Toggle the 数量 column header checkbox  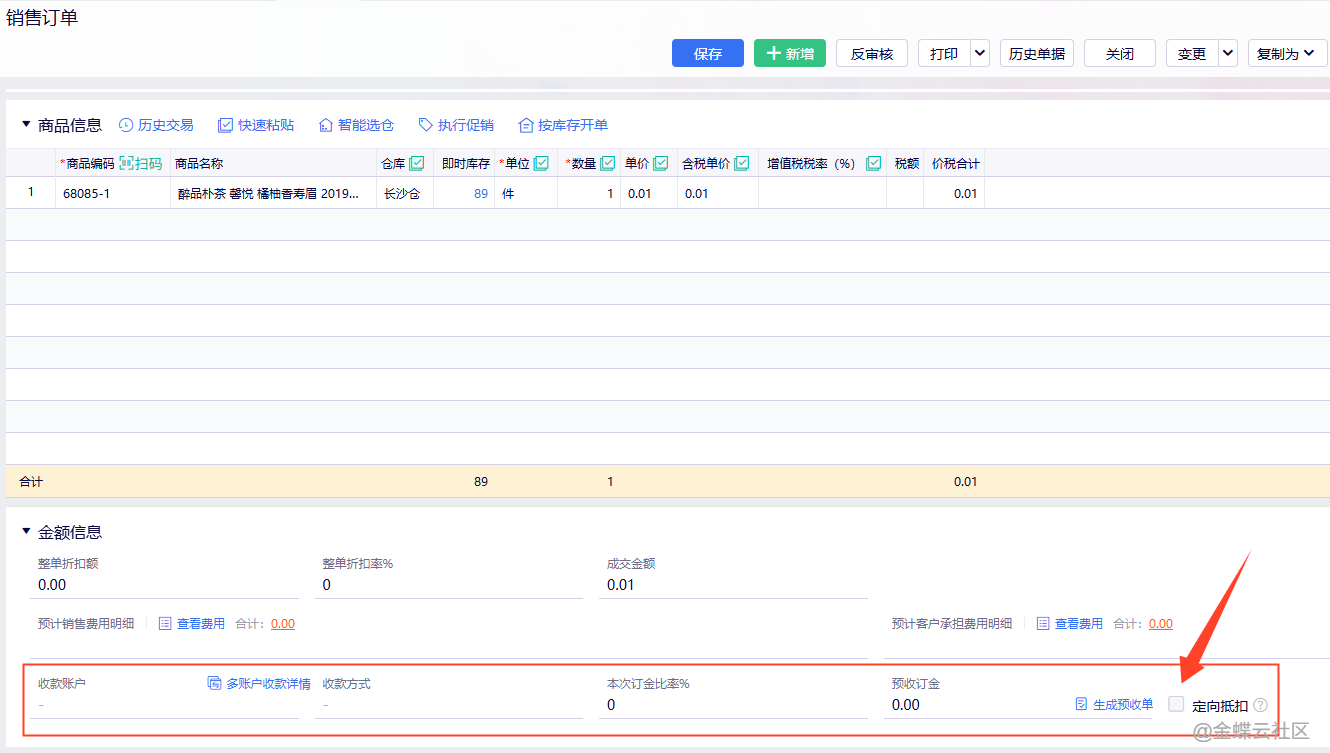click(607, 163)
